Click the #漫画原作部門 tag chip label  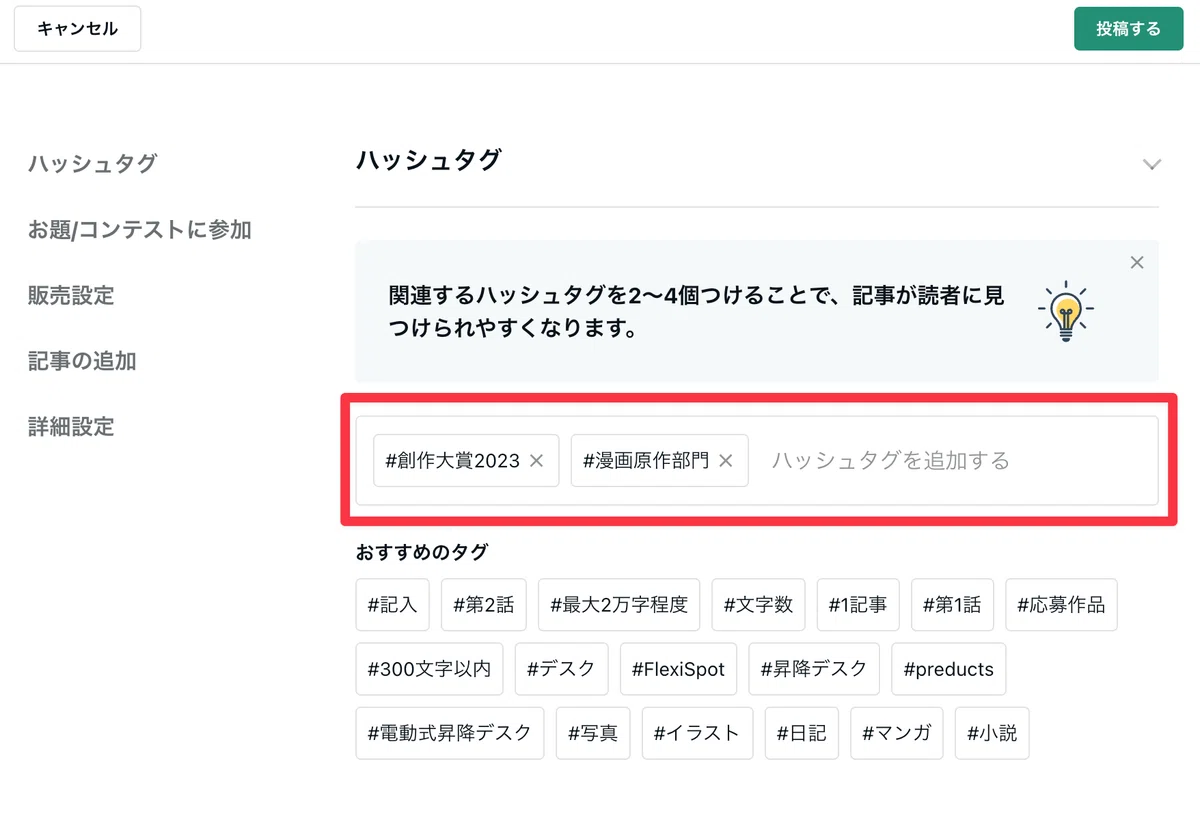click(646, 461)
